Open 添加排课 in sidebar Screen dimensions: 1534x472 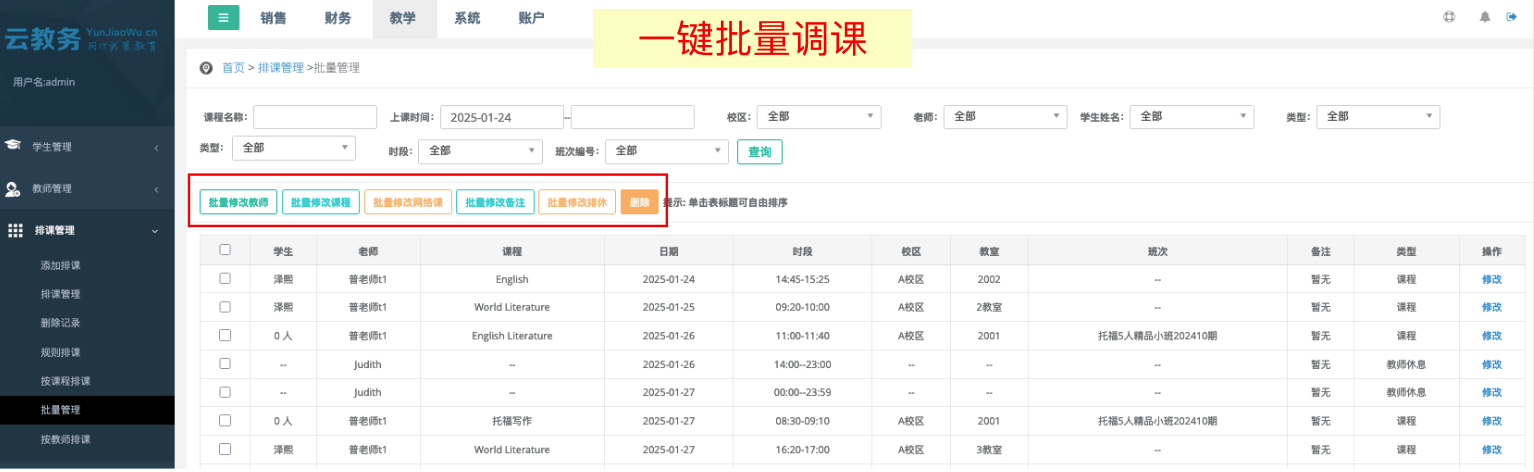[60, 265]
